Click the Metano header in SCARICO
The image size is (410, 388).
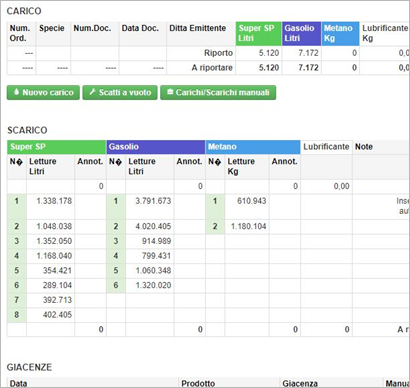pyautogui.click(x=253, y=147)
